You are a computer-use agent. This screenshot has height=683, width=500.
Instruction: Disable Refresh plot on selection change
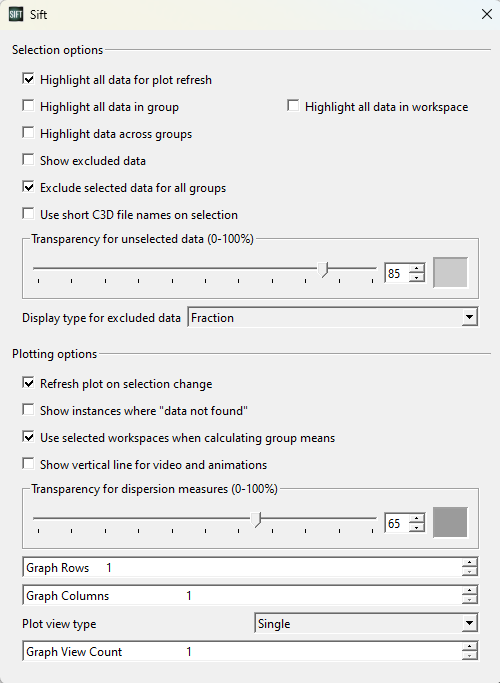pos(28,383)
